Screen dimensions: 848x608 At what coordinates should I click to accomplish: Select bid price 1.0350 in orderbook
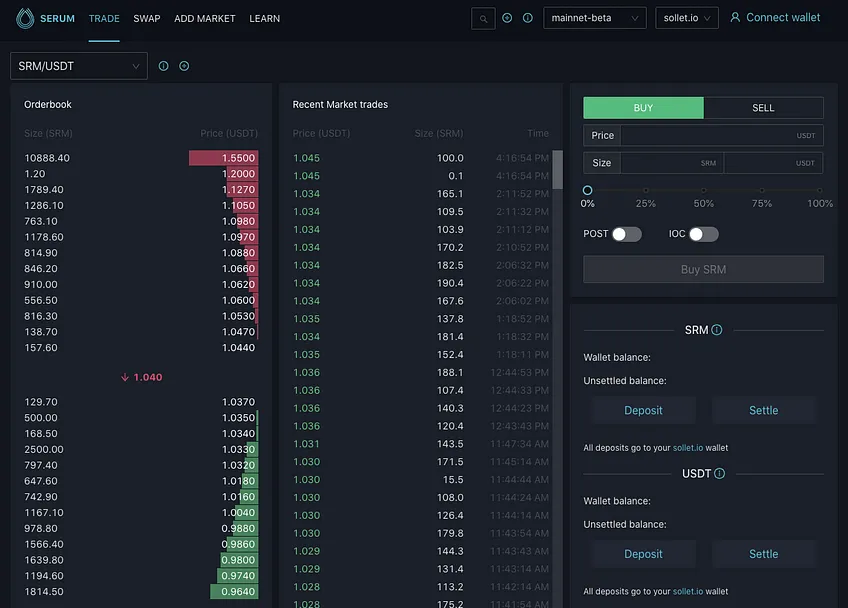pos(238,418)
